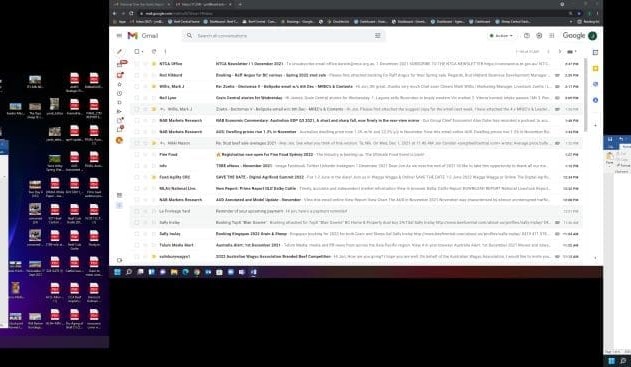The height and width of the screenshot is (367, 631).
Task: Open the input tools dropdown near pagination
Action: click(x=572, y=52)
